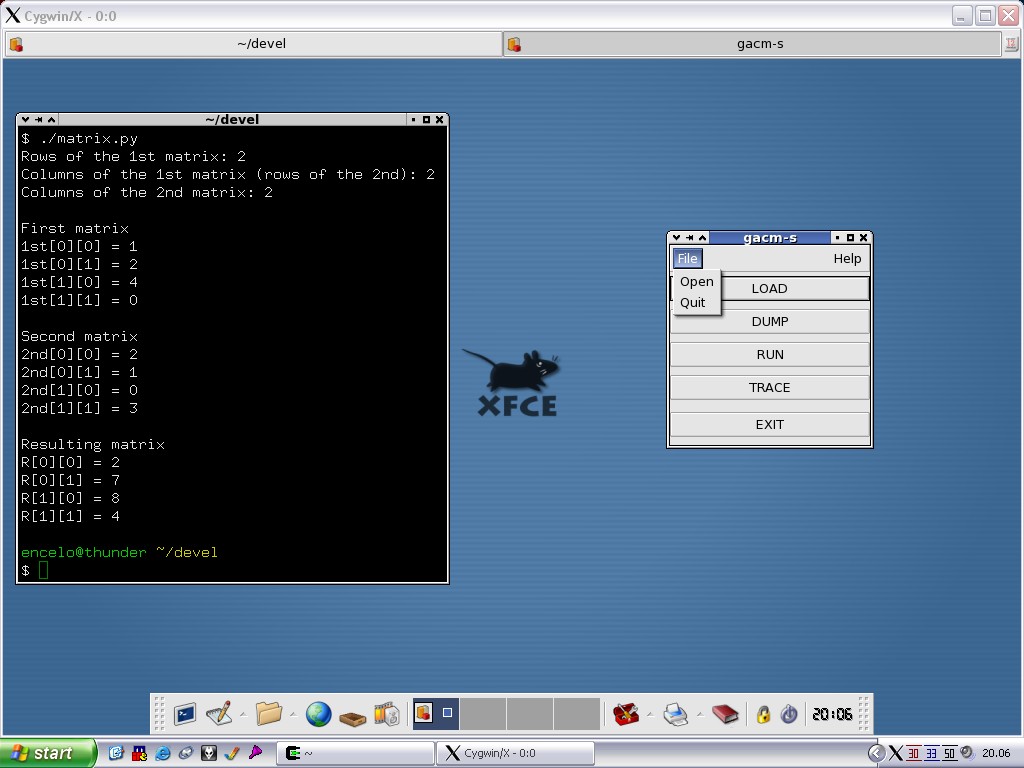1024x768 pixels.
Task: Stick the gacm-s window to all workspaces
Action: point(690,238)
